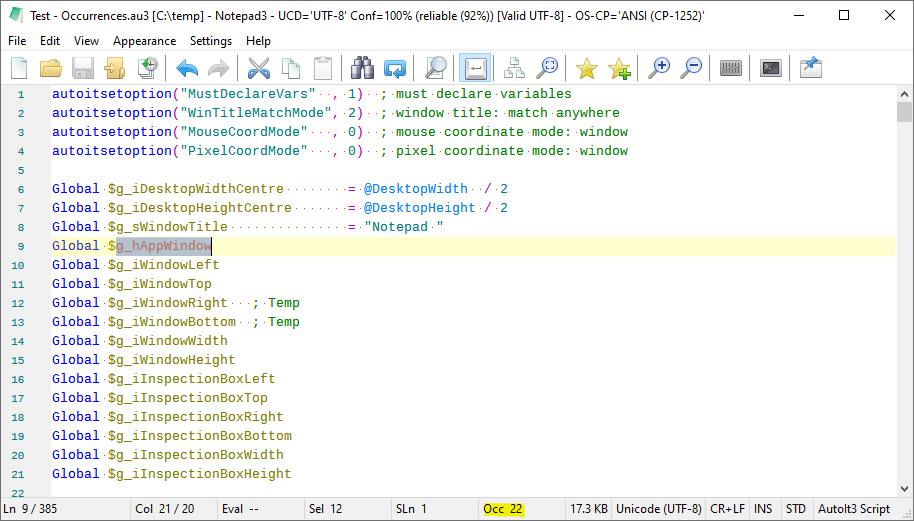Click the "PixelCoordMode" string on line 4
Viewport: 914px width, 521px height.
pyautogui.click(x=244, y=151)
